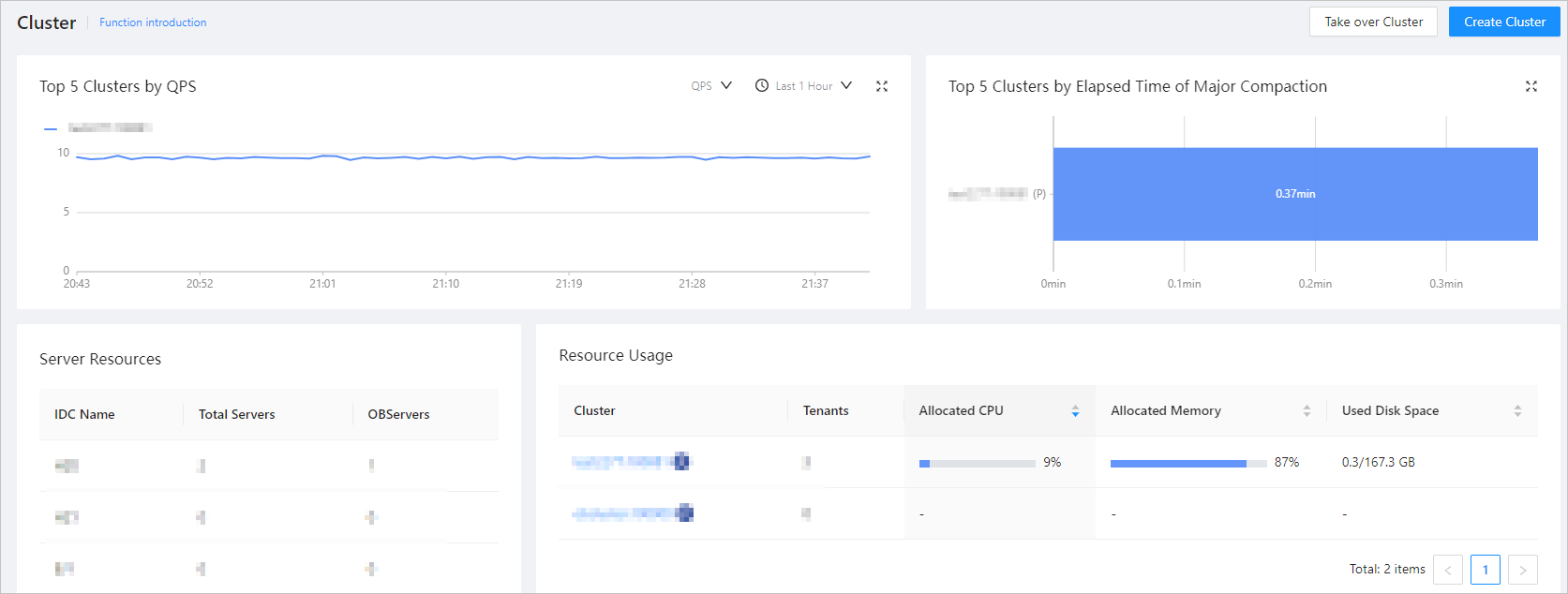Toggle the cluster series in the QPS legend

(98, 127)
